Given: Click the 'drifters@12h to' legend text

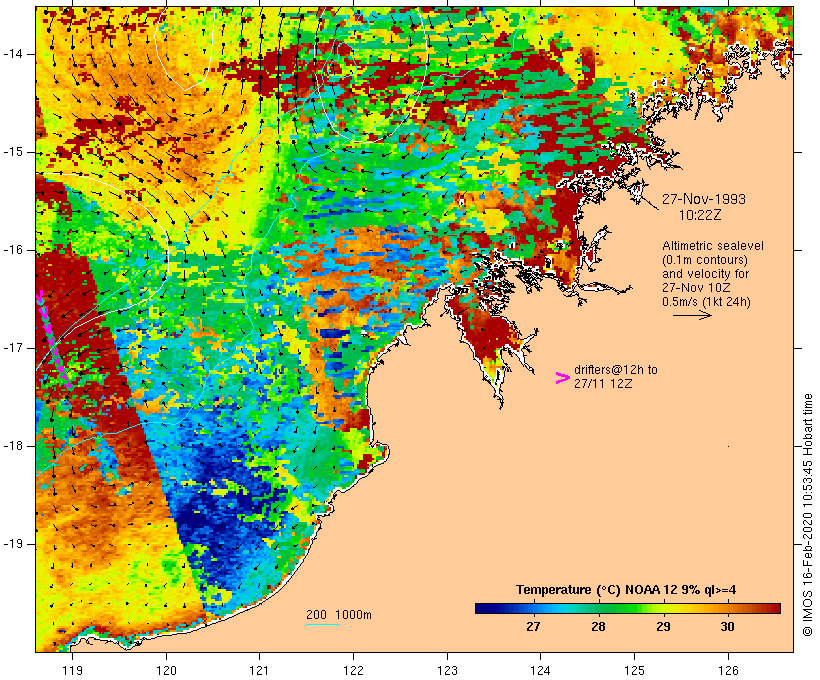Looking at the screenshot, I should pos(616,370).
